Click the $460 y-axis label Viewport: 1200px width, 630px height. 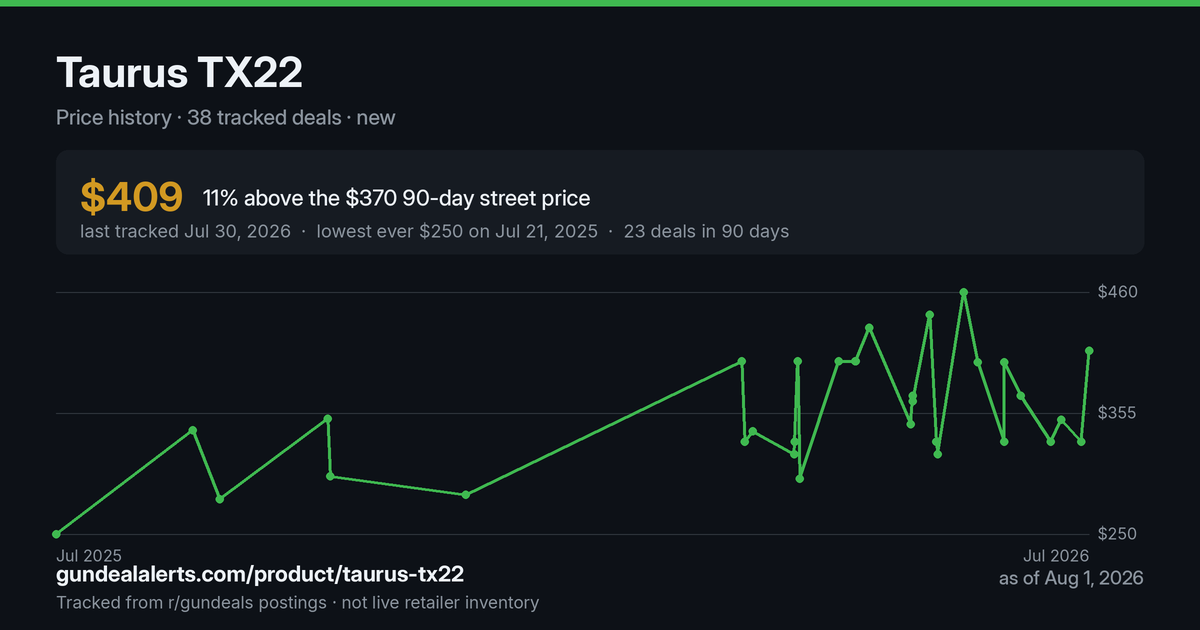(1119, 292)
